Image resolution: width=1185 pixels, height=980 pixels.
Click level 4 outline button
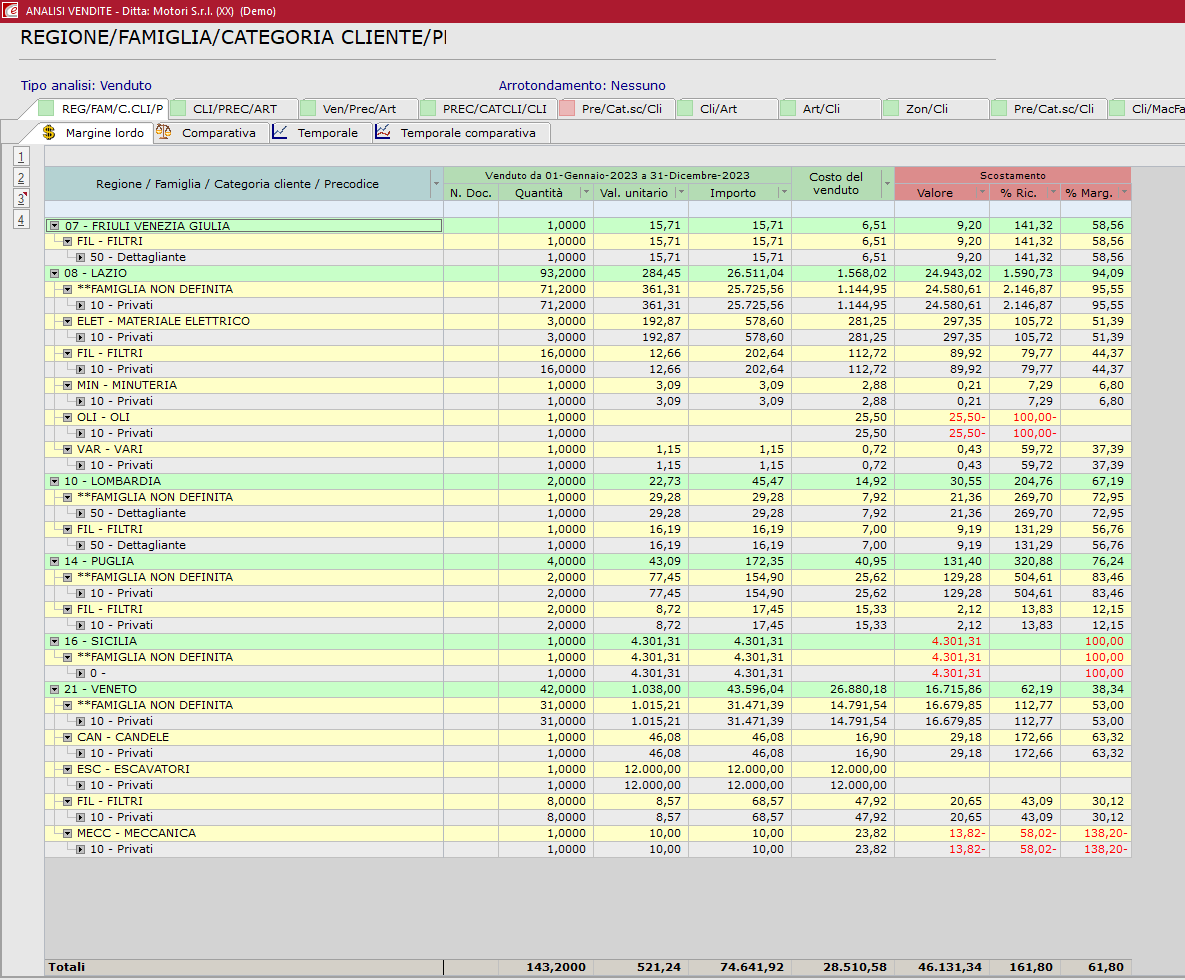(x=22, y=219)
